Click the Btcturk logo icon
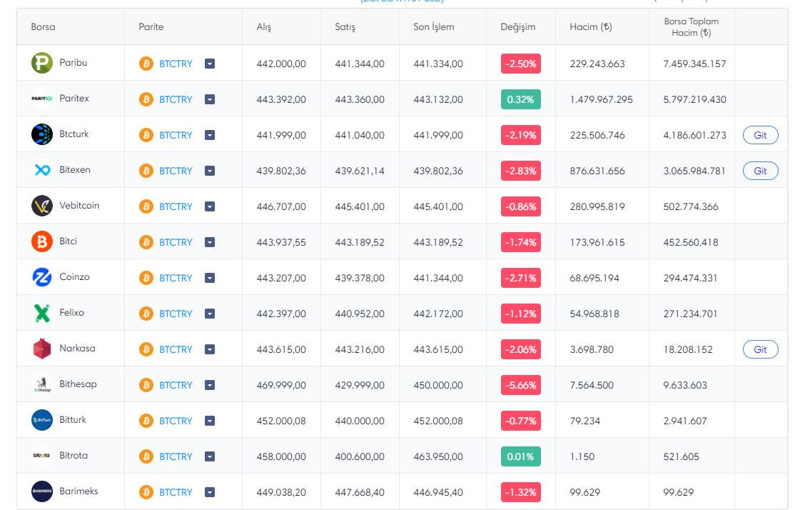The width and height of the screenshot is (800, 510). [x=42, y=135]
